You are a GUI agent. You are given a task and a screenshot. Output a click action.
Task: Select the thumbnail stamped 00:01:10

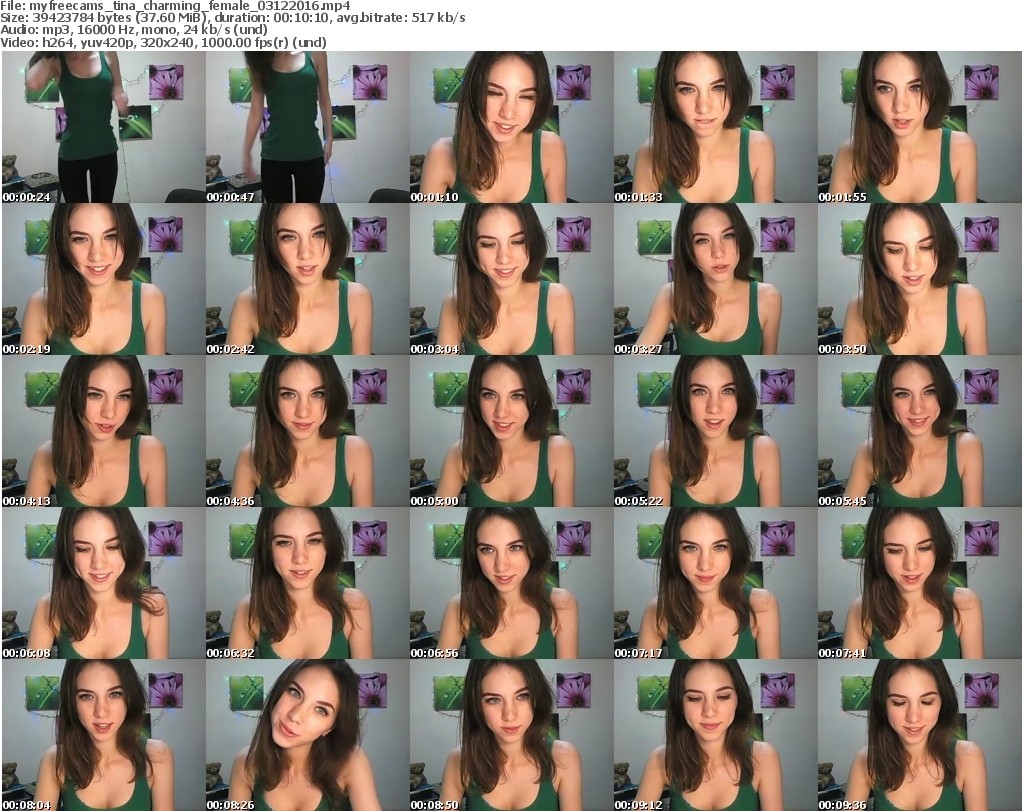pyautogui.click(x=511, y=127)
